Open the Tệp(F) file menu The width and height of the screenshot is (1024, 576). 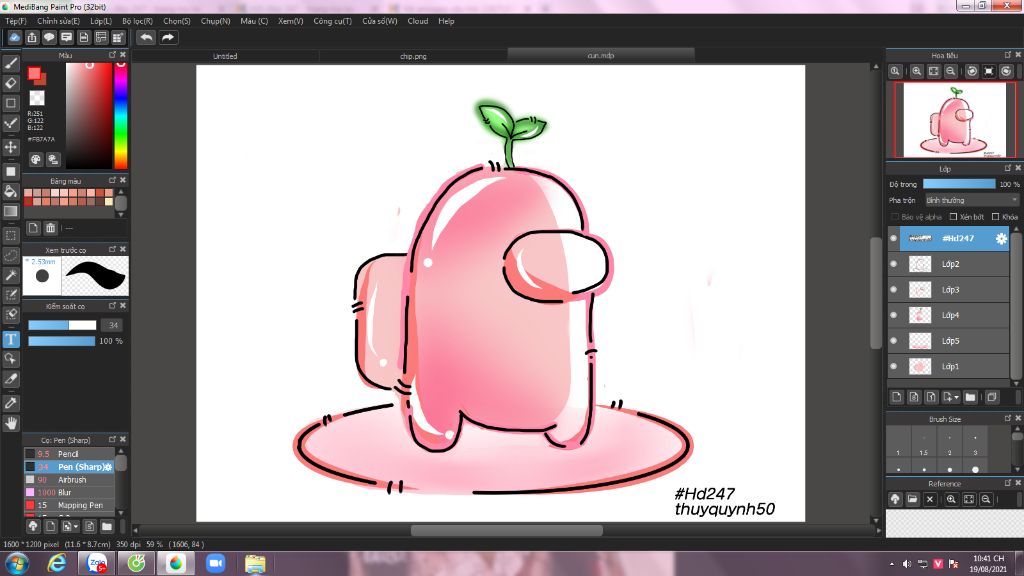pos(16,21)
